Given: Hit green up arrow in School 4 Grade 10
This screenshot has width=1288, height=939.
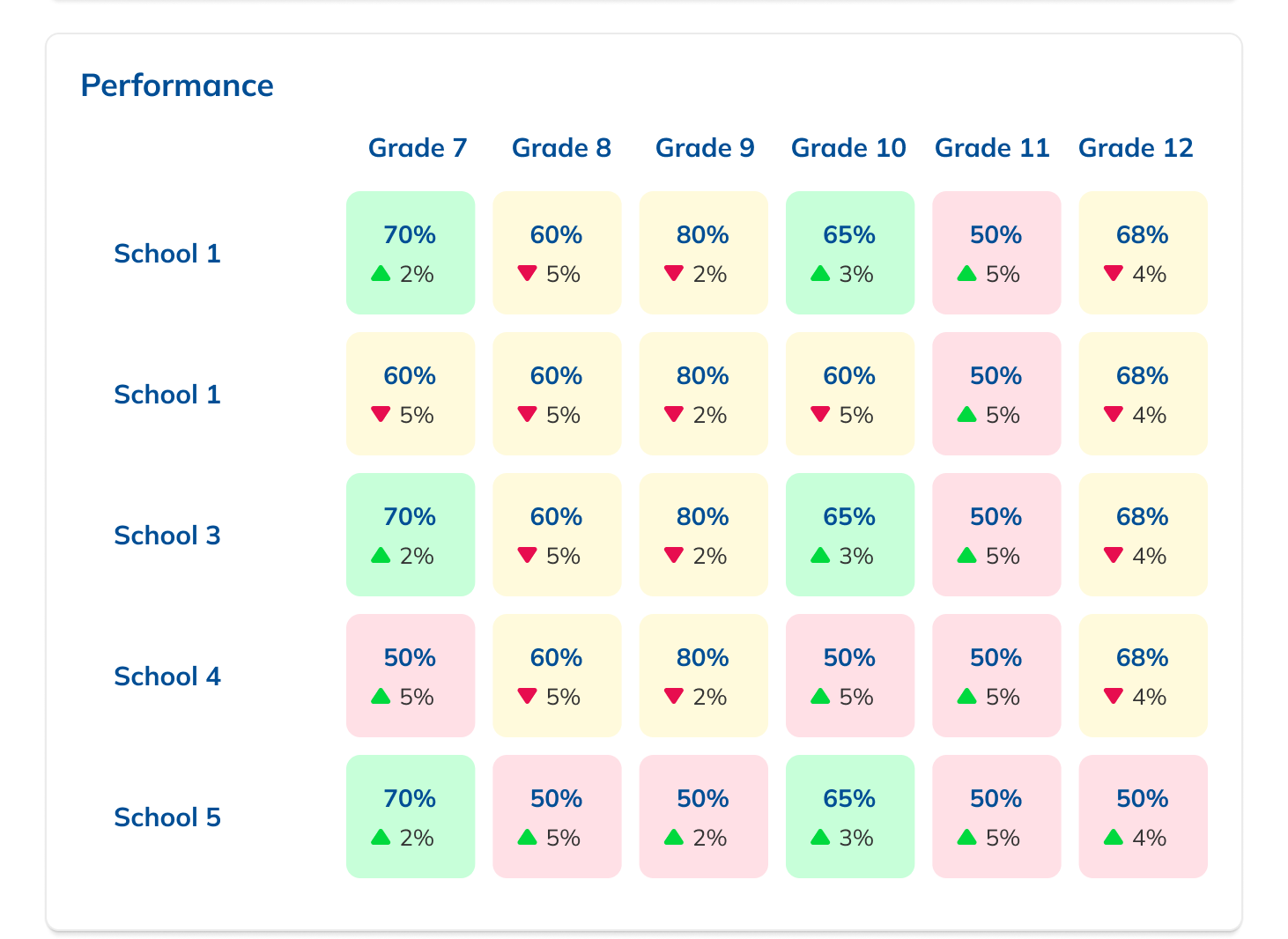Looking at the screenshot, I should (820, 696).
